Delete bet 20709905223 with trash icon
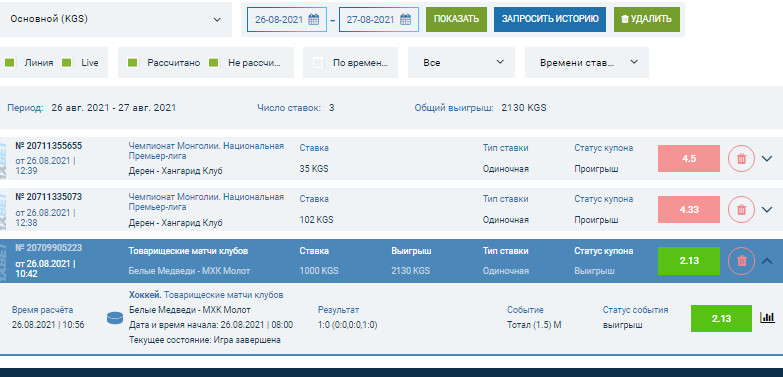 tap(742, 261)
